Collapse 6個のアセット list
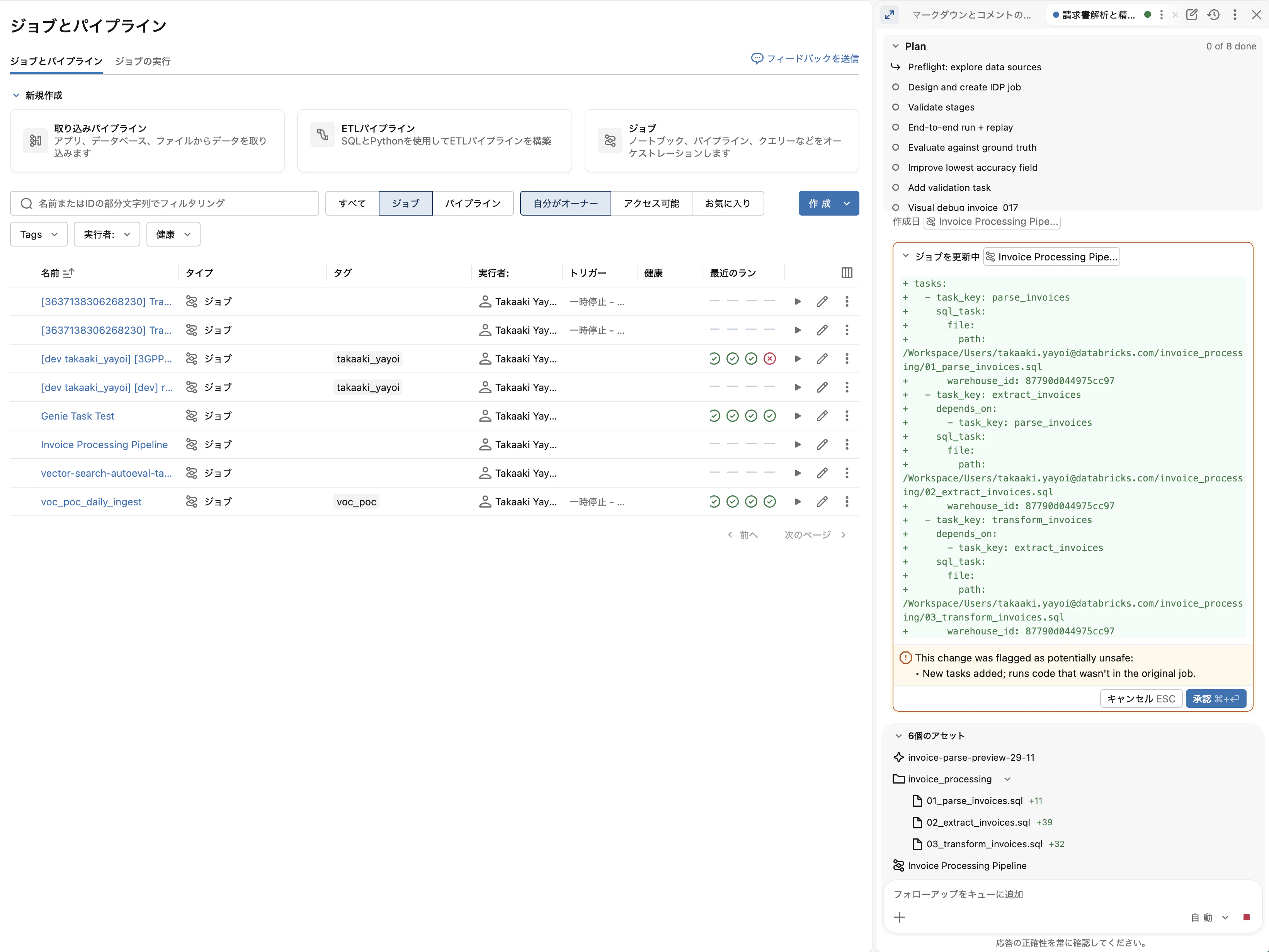The height and width of the screenshot is (952, 1269). tap(899, 736)
